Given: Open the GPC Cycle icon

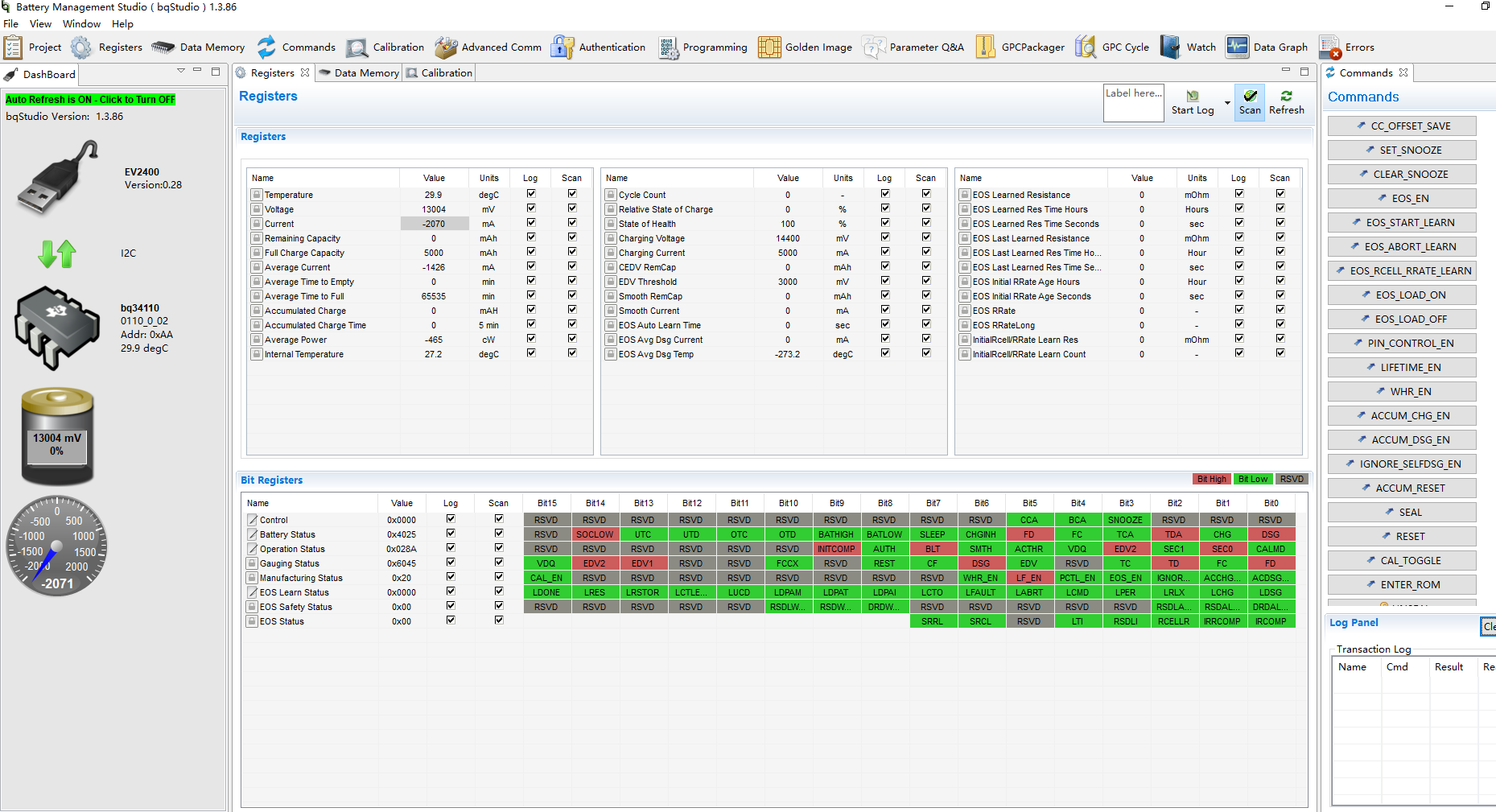Looking at the screenshot, I should [x=1086, y=47].
